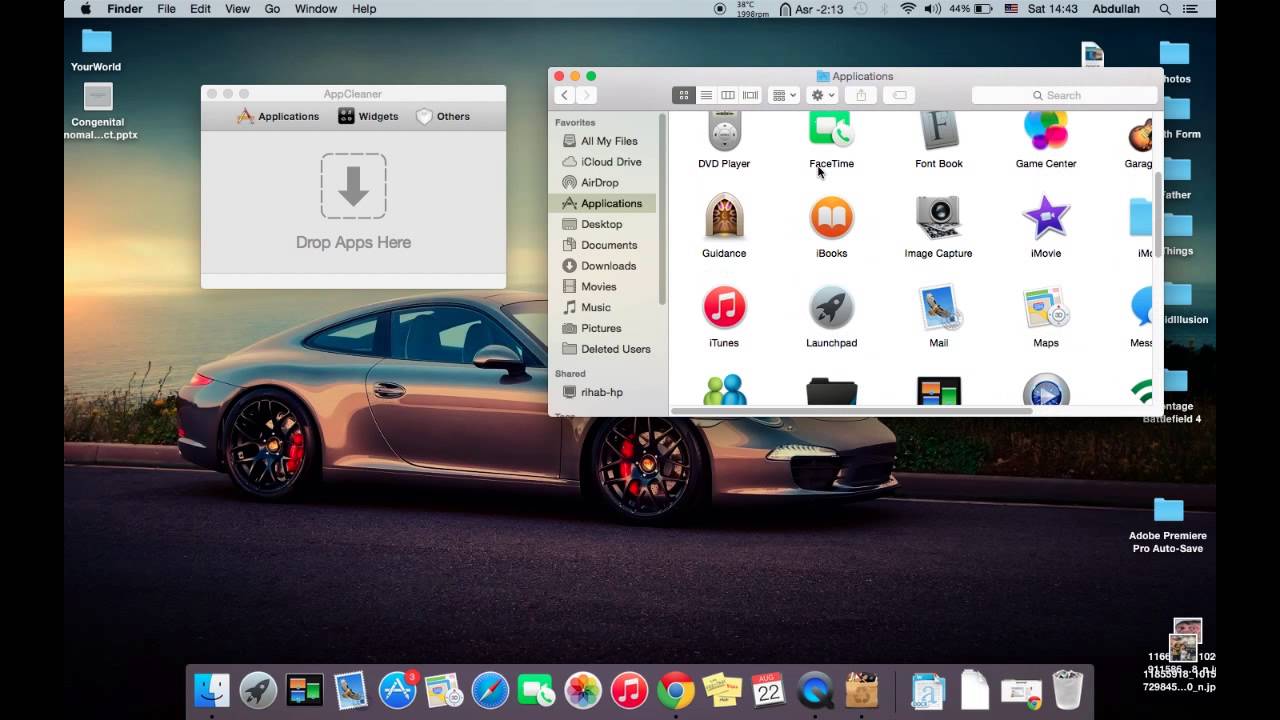Open the Action gear dropdown

pos(823,95)
